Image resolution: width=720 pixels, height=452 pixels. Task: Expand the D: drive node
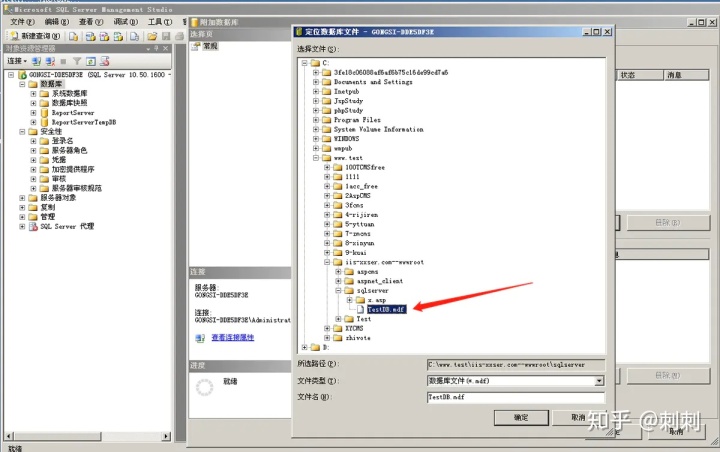pos(304,347)
